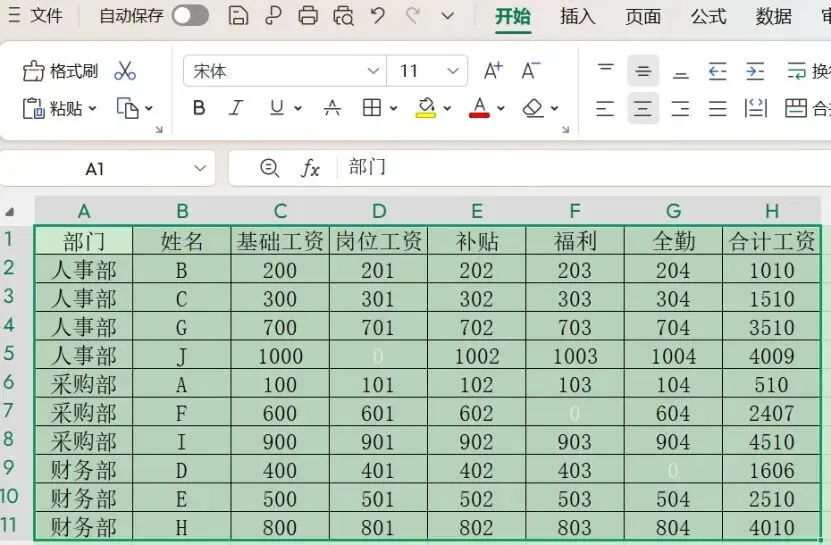Viewport: 831px width, 545px height.
Task: Switch to the 开始 tab
Action: [512, 16]
